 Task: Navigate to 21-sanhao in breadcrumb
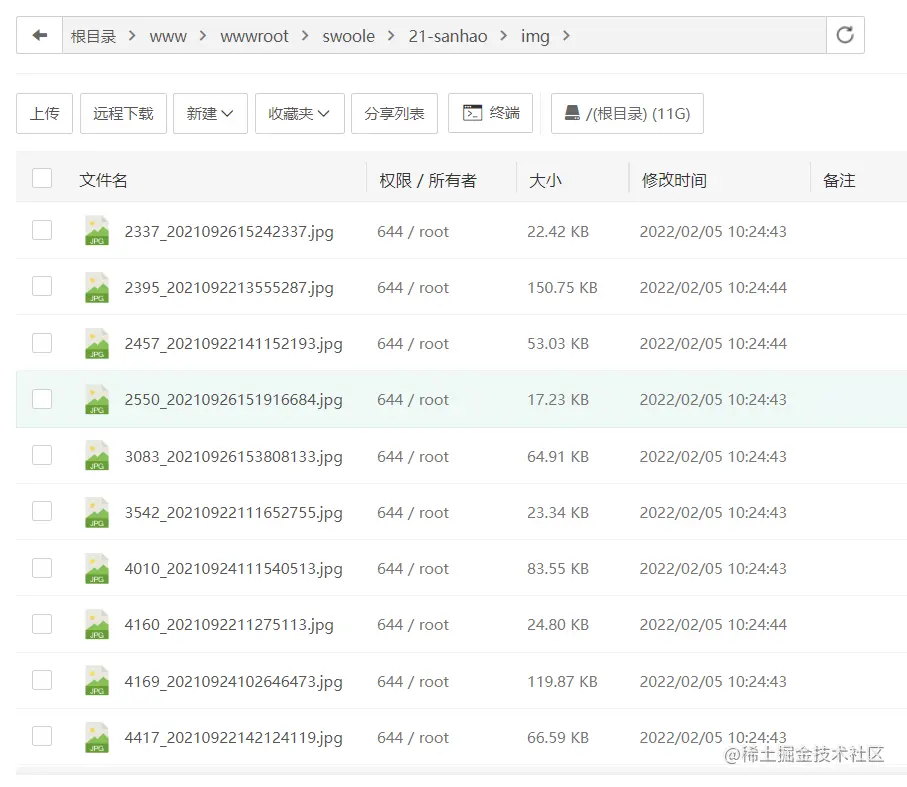tap(448, 36)
